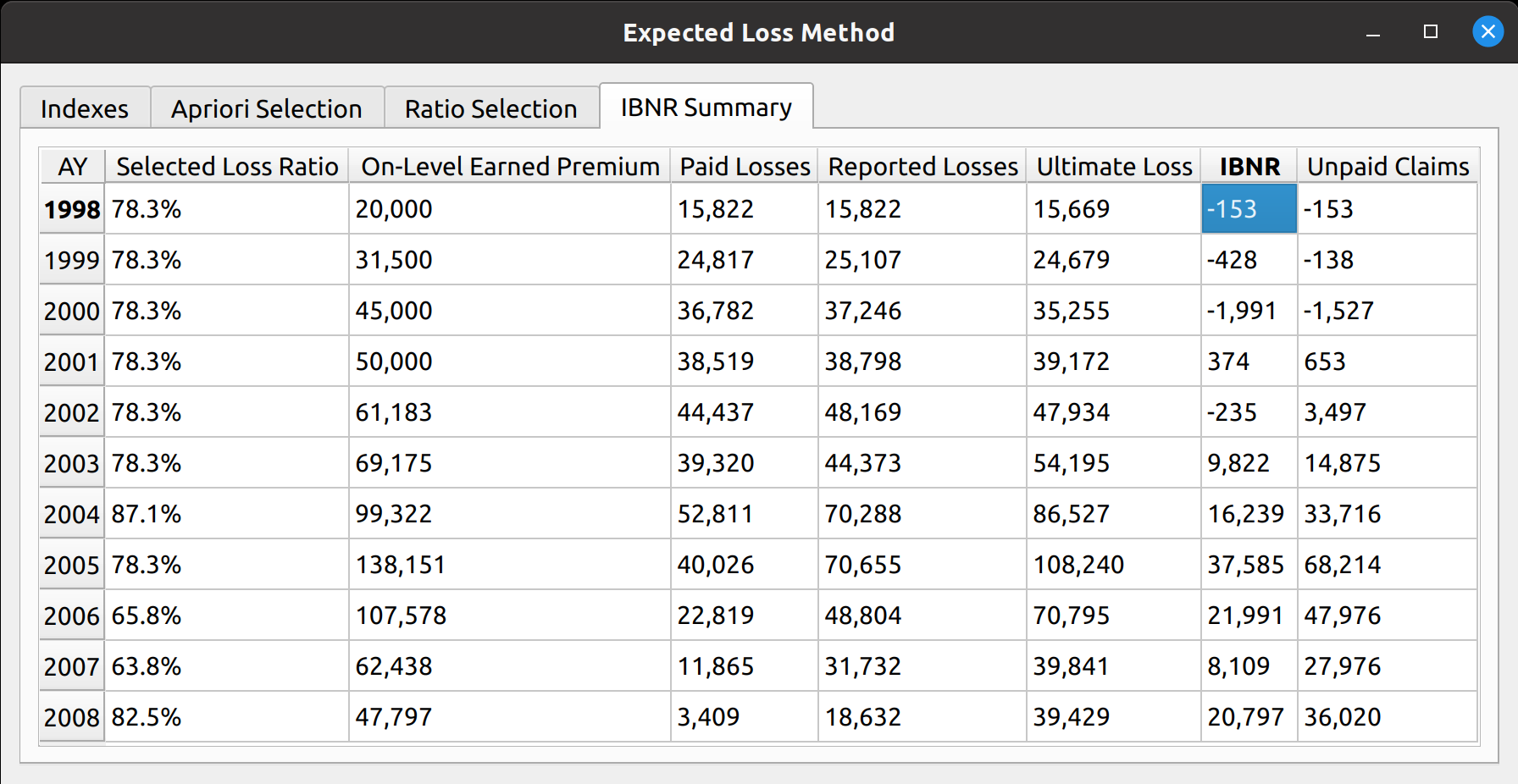Open the Apriori Selection tab
The width and height of the screenshot is (1518, 784).
tap(266, 109)
